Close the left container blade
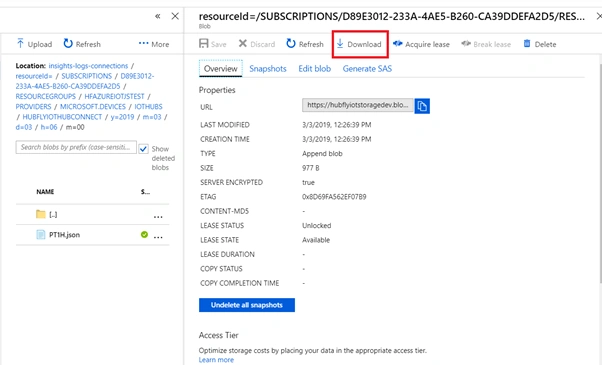Screen dimensions: 602x365 [175, 16]
